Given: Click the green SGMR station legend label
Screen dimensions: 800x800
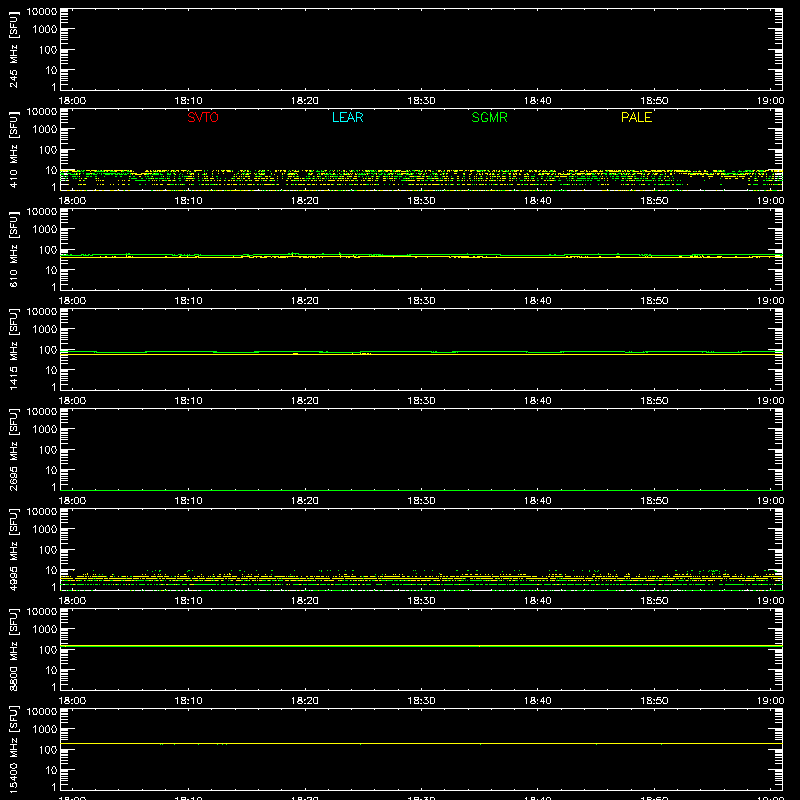Looking at the screenshot, I should click(489, 117).
